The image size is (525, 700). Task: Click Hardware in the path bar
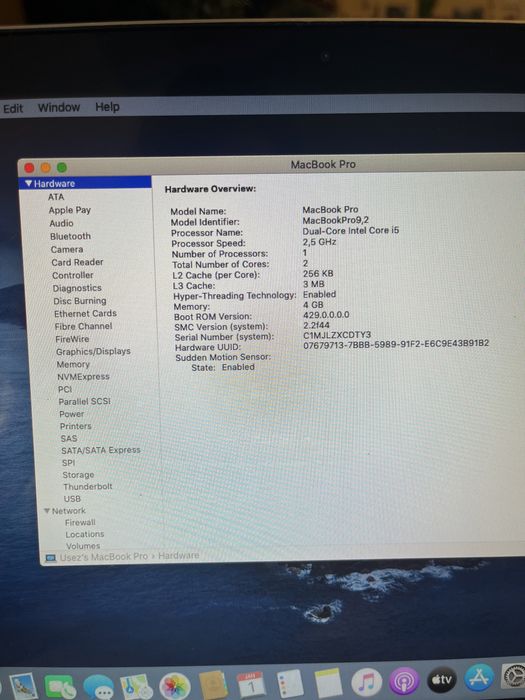pyautogui.click(x=179, y=556)
